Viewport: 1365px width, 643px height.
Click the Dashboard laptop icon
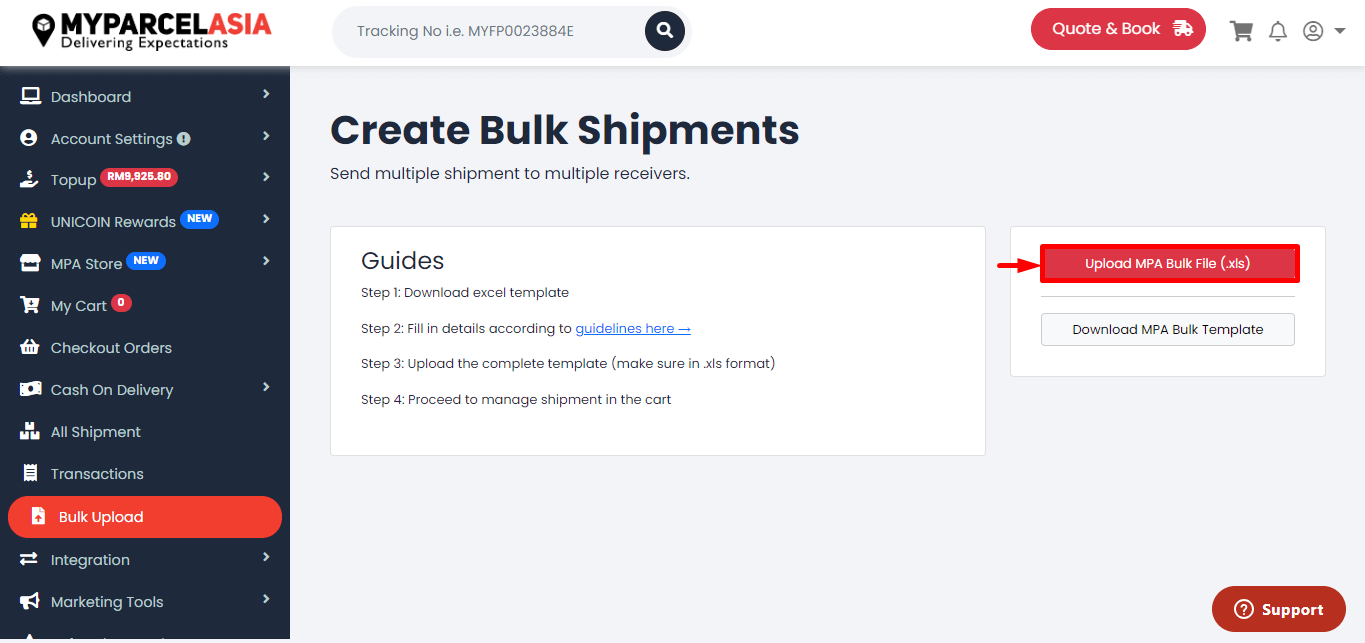tap(30, 96)
